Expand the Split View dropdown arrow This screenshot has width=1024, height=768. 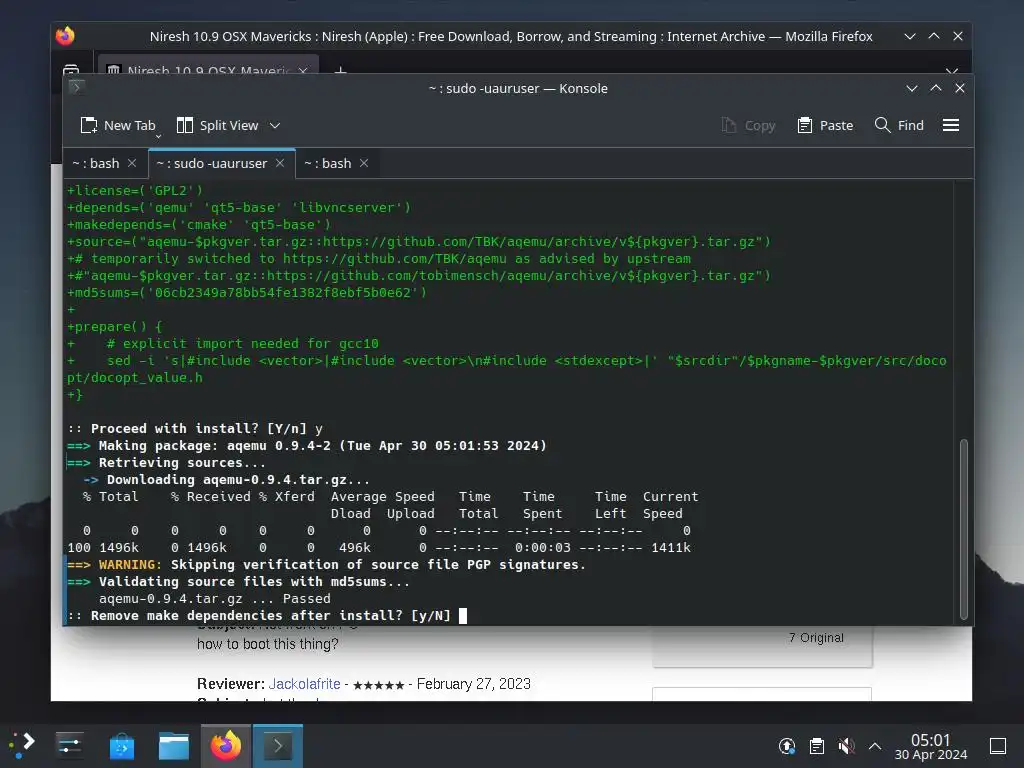(275, 125)
